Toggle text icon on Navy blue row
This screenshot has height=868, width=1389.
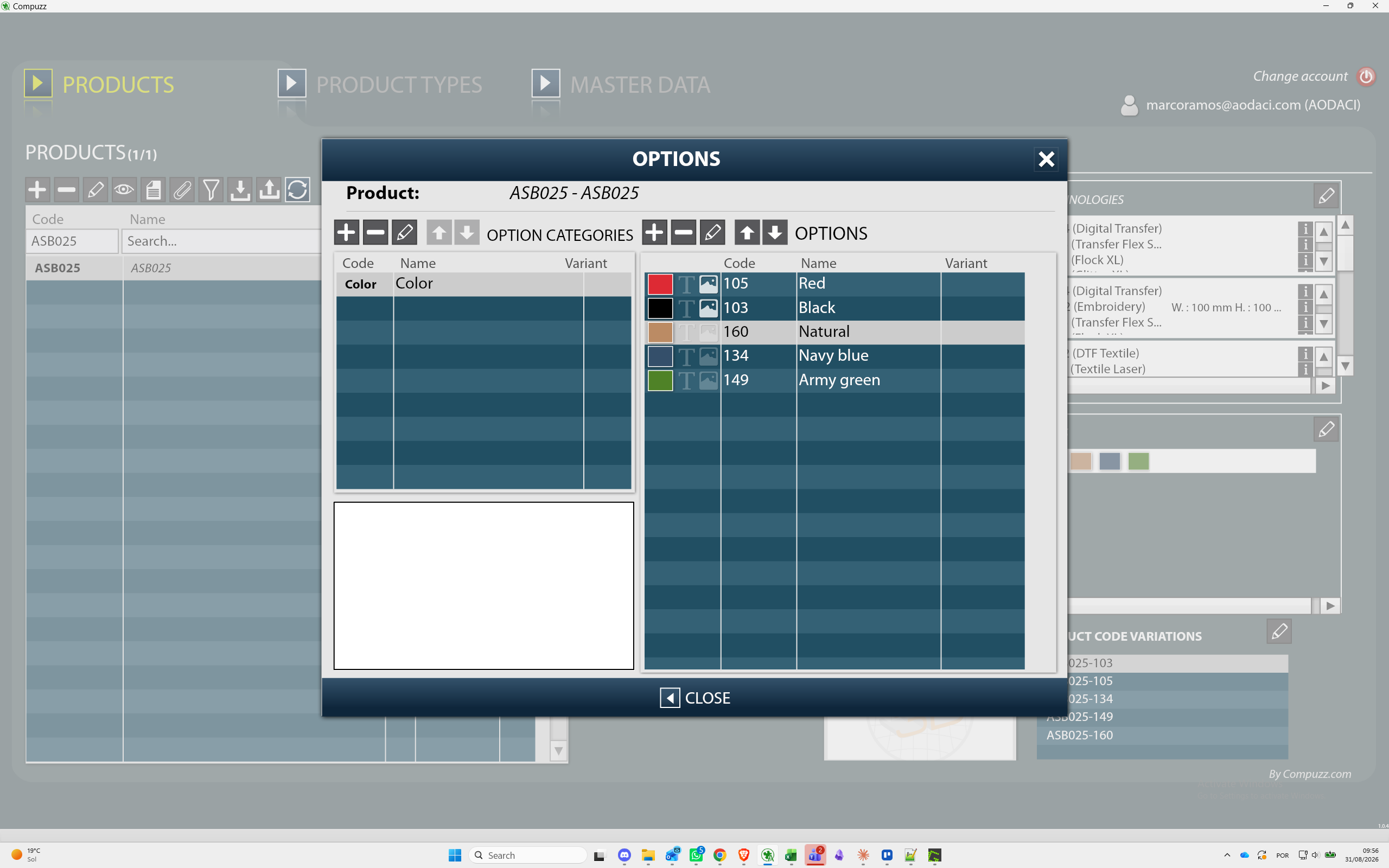pyautogui.click(x=686, y=356)
